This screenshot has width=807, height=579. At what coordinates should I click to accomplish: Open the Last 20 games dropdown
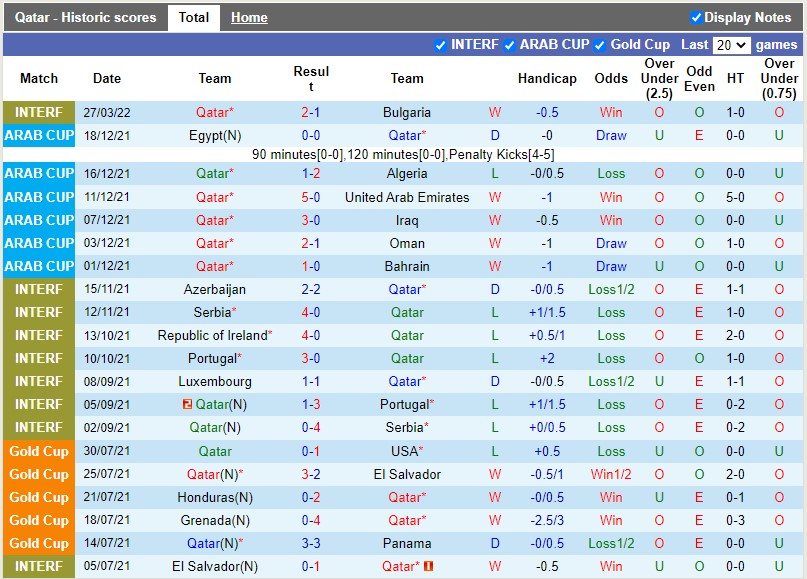[x=730, y=45]
